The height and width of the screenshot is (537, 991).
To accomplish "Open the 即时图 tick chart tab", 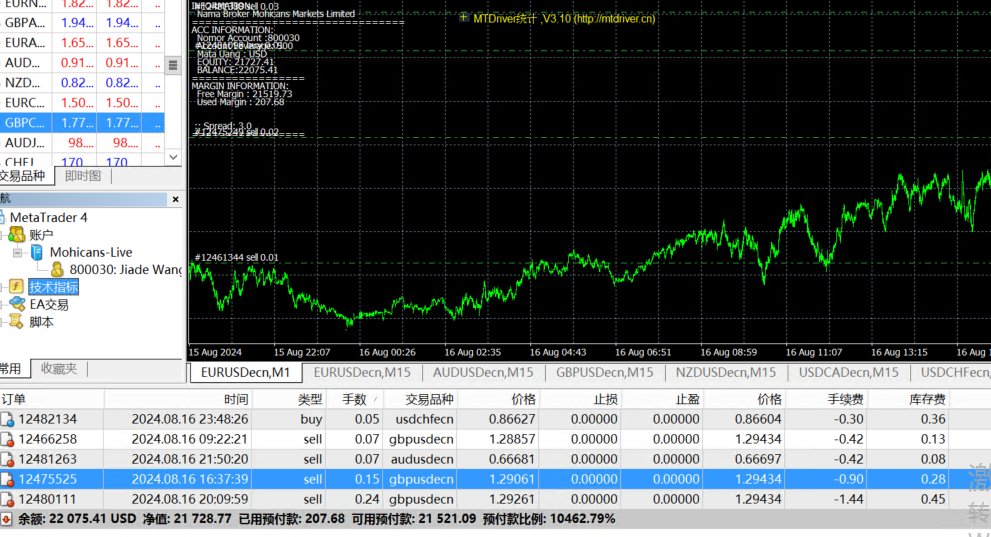I will click(x=83, y=176).
